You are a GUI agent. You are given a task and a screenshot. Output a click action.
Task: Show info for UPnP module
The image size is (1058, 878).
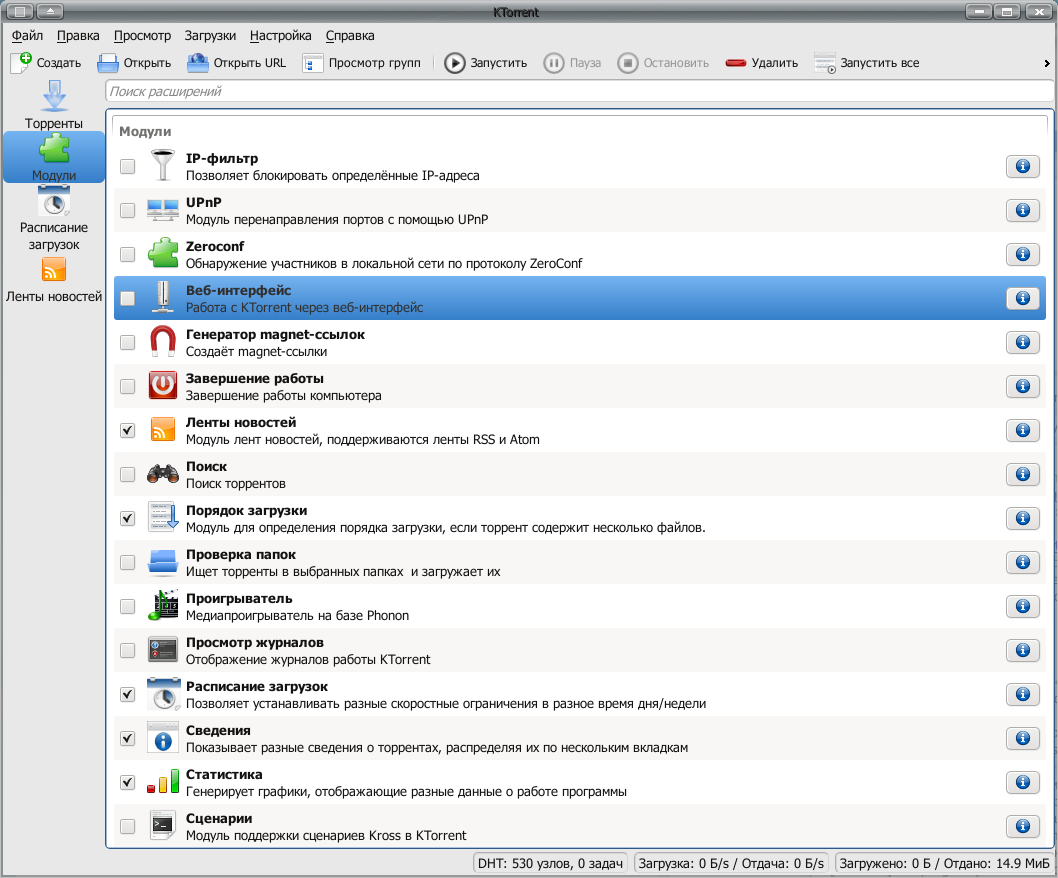[1022, 210]
